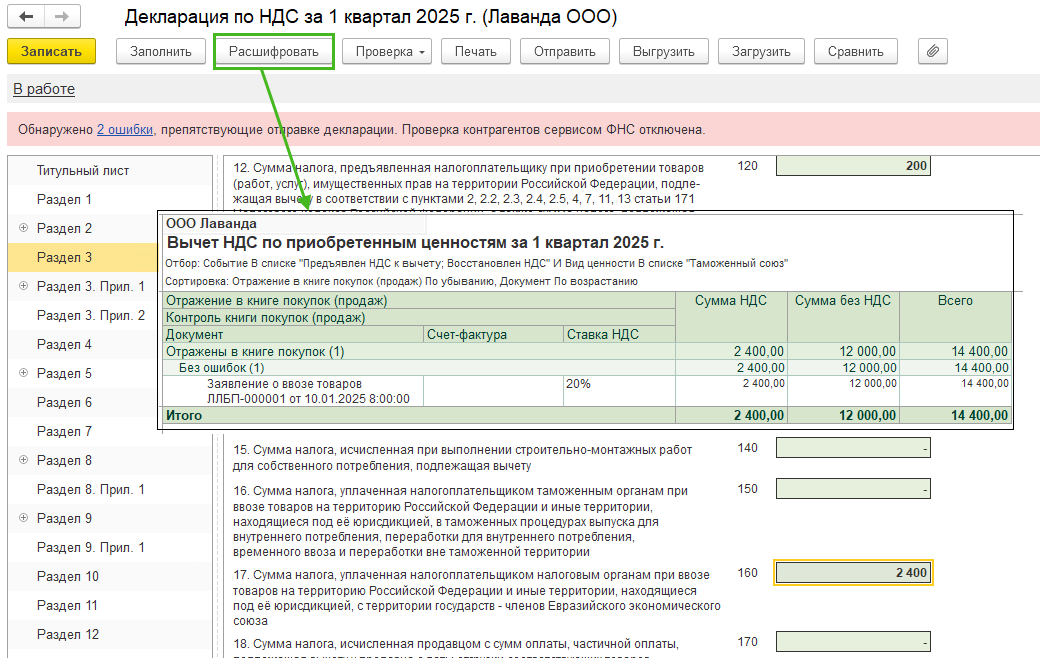Screen dimensions: 1040x658
Task: Open the "В работе" status link
Action: click(x=44, y=89)
